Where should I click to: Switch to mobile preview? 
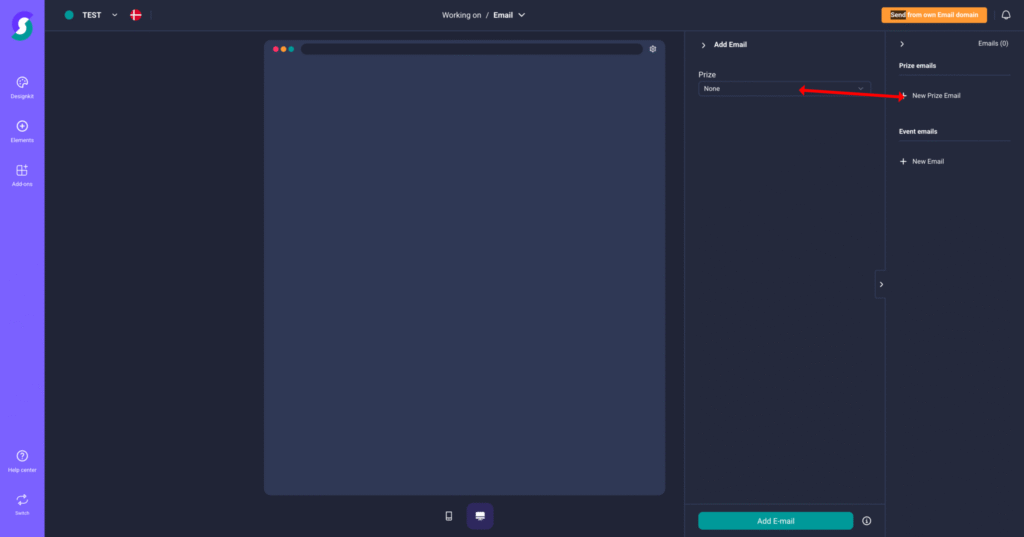coord(449,516)
